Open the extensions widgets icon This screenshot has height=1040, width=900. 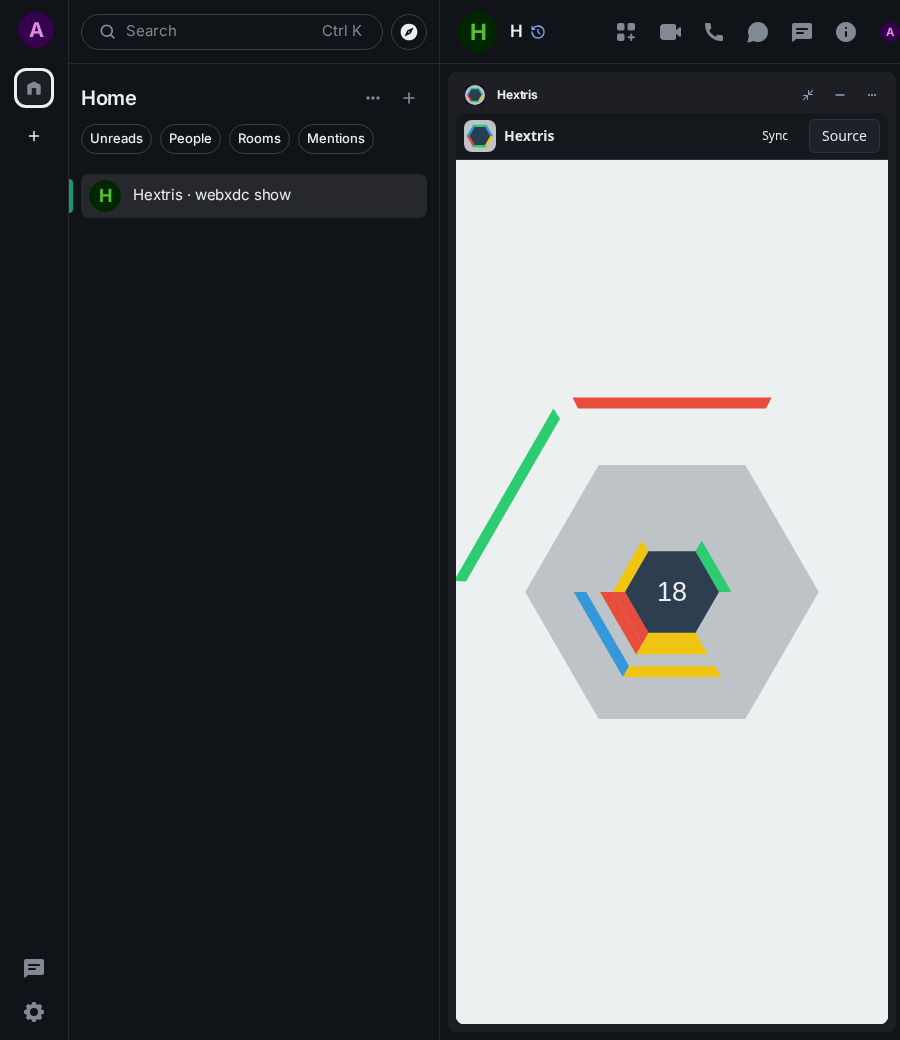pyautogui.click(x=625, y=32)
